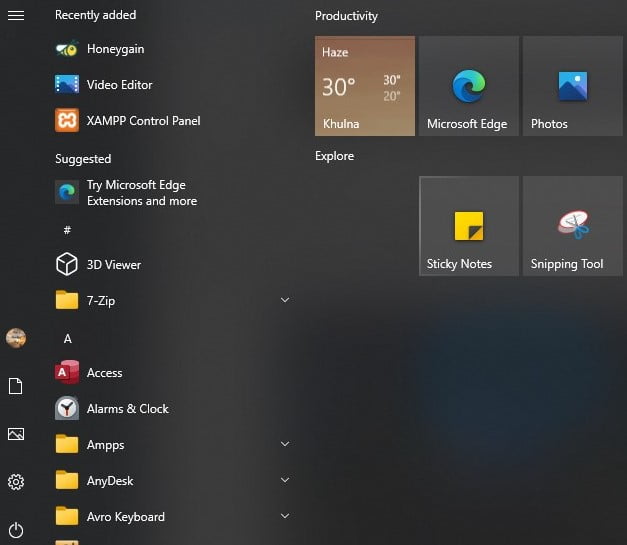Open Settings gear icon
Image resolution: width=627 pixels, height=545 pixels.
click(x=16, y=482)
